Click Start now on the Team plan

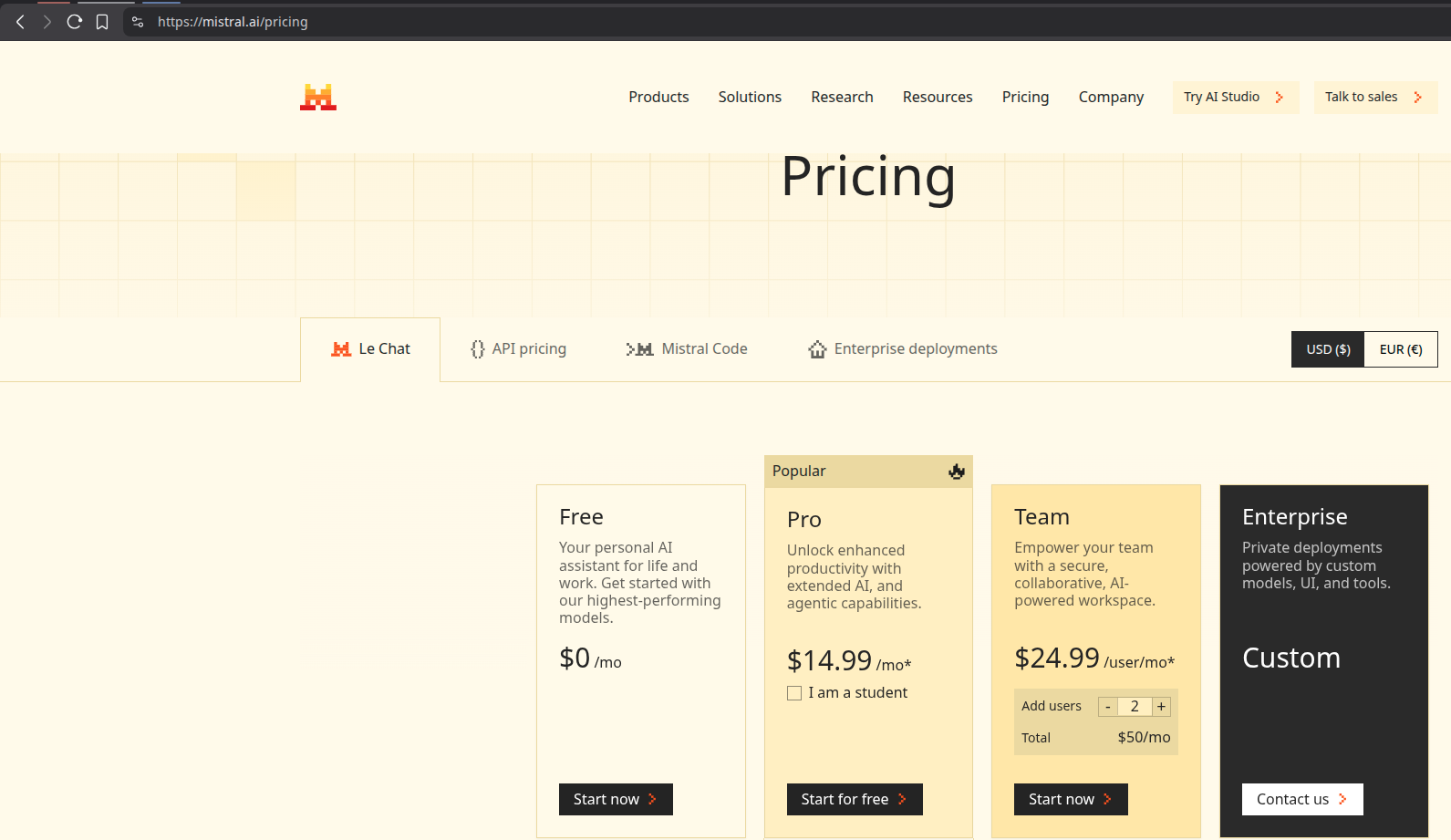coord(1071,799)
